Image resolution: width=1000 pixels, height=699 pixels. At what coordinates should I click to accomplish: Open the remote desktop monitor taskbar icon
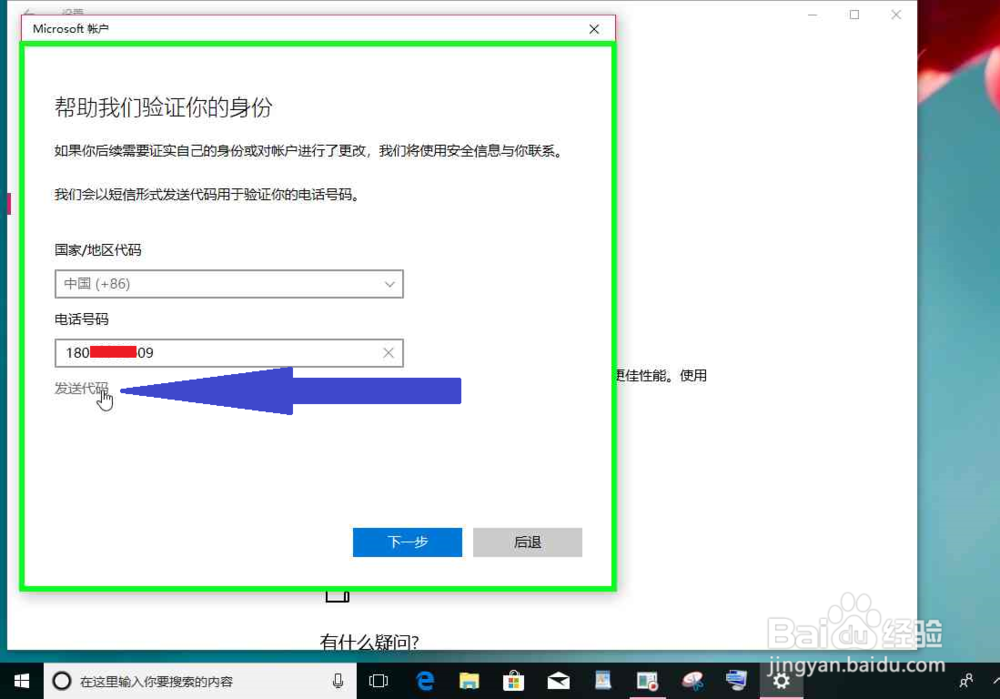tap(736, 680)
